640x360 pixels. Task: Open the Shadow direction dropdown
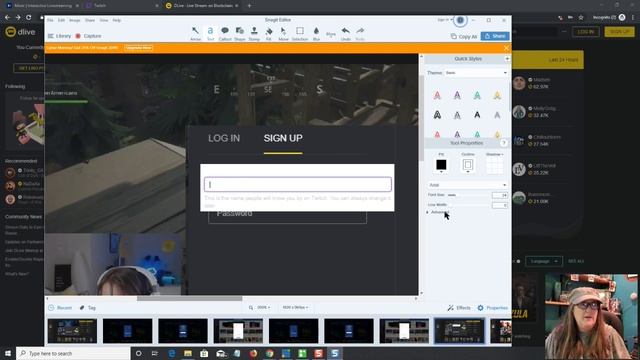(494, 154)
